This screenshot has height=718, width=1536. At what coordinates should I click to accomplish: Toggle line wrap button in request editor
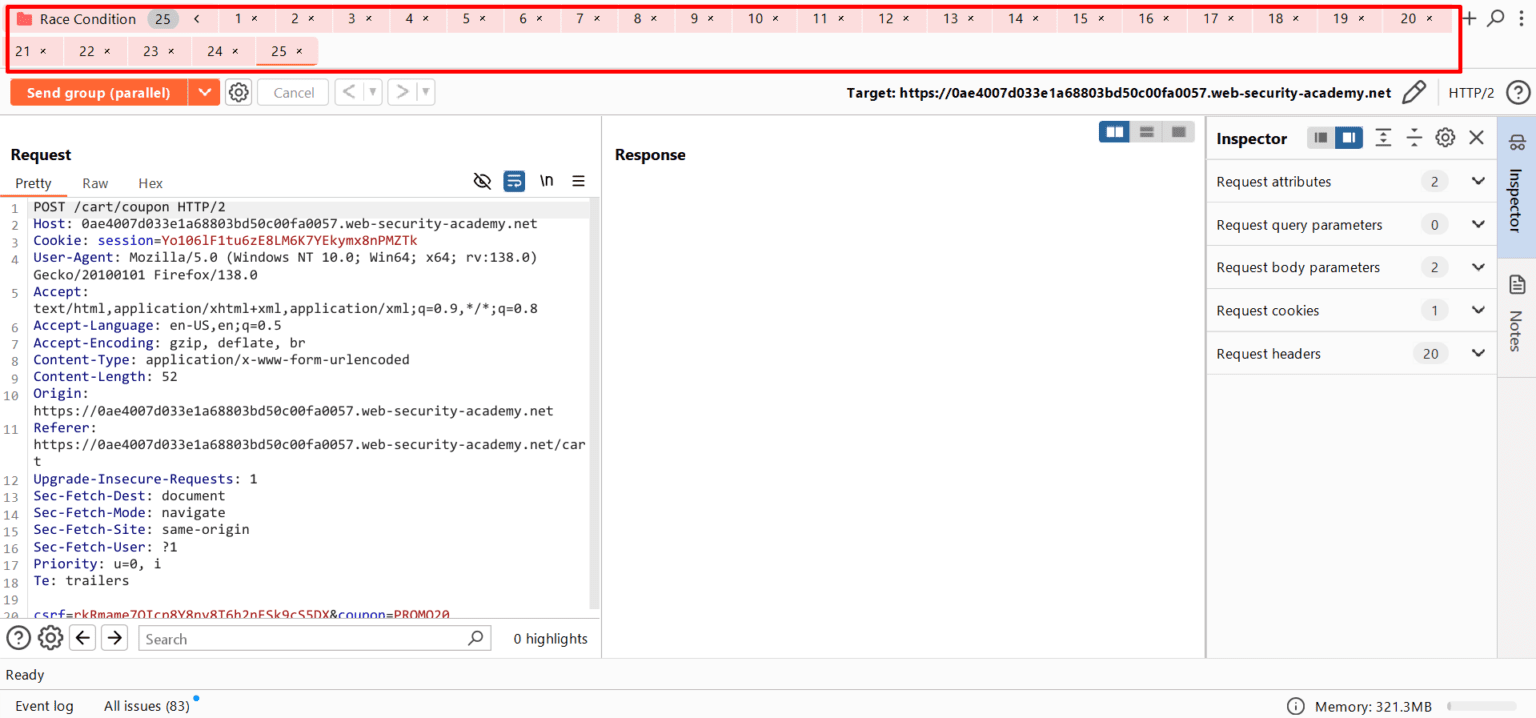(514, 181)
